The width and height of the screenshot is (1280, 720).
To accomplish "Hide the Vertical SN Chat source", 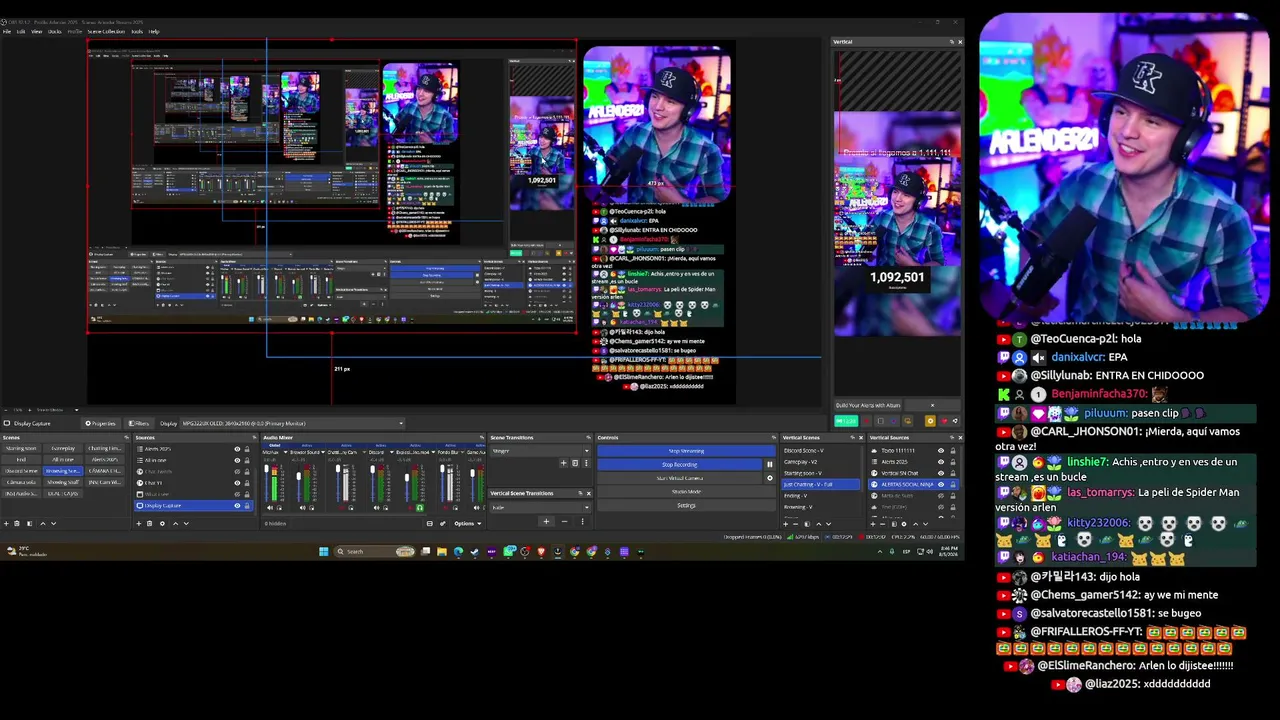I will 940,473.
